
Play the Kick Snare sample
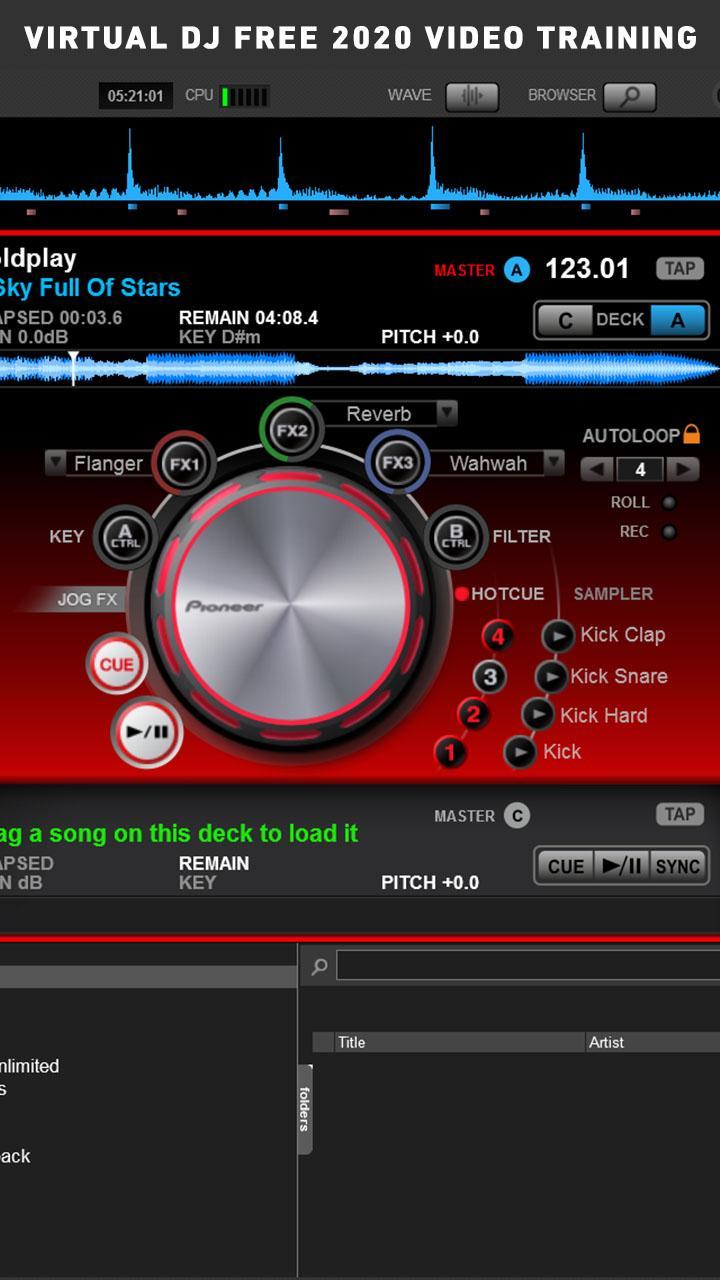(551, 677)
